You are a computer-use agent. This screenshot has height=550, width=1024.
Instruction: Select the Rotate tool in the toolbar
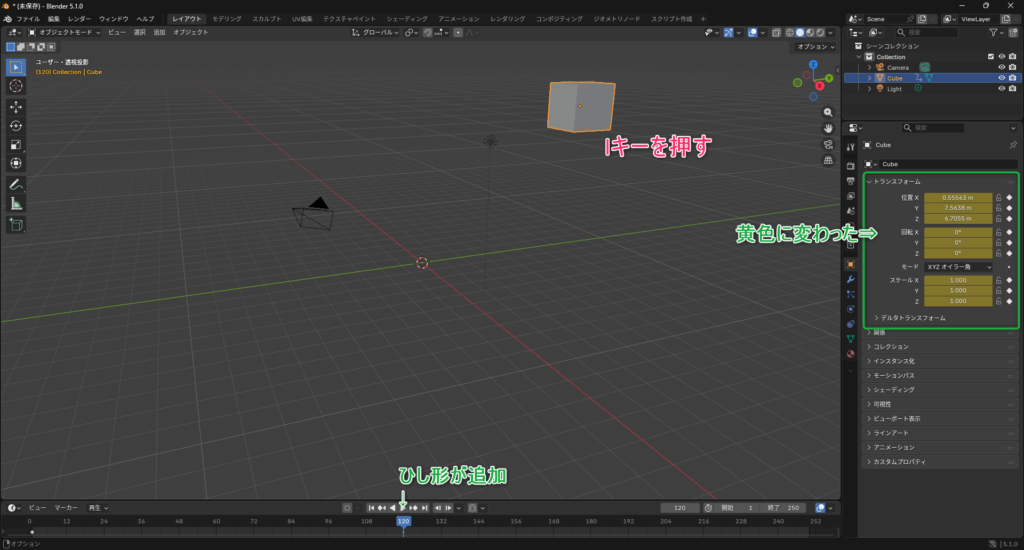16,125
